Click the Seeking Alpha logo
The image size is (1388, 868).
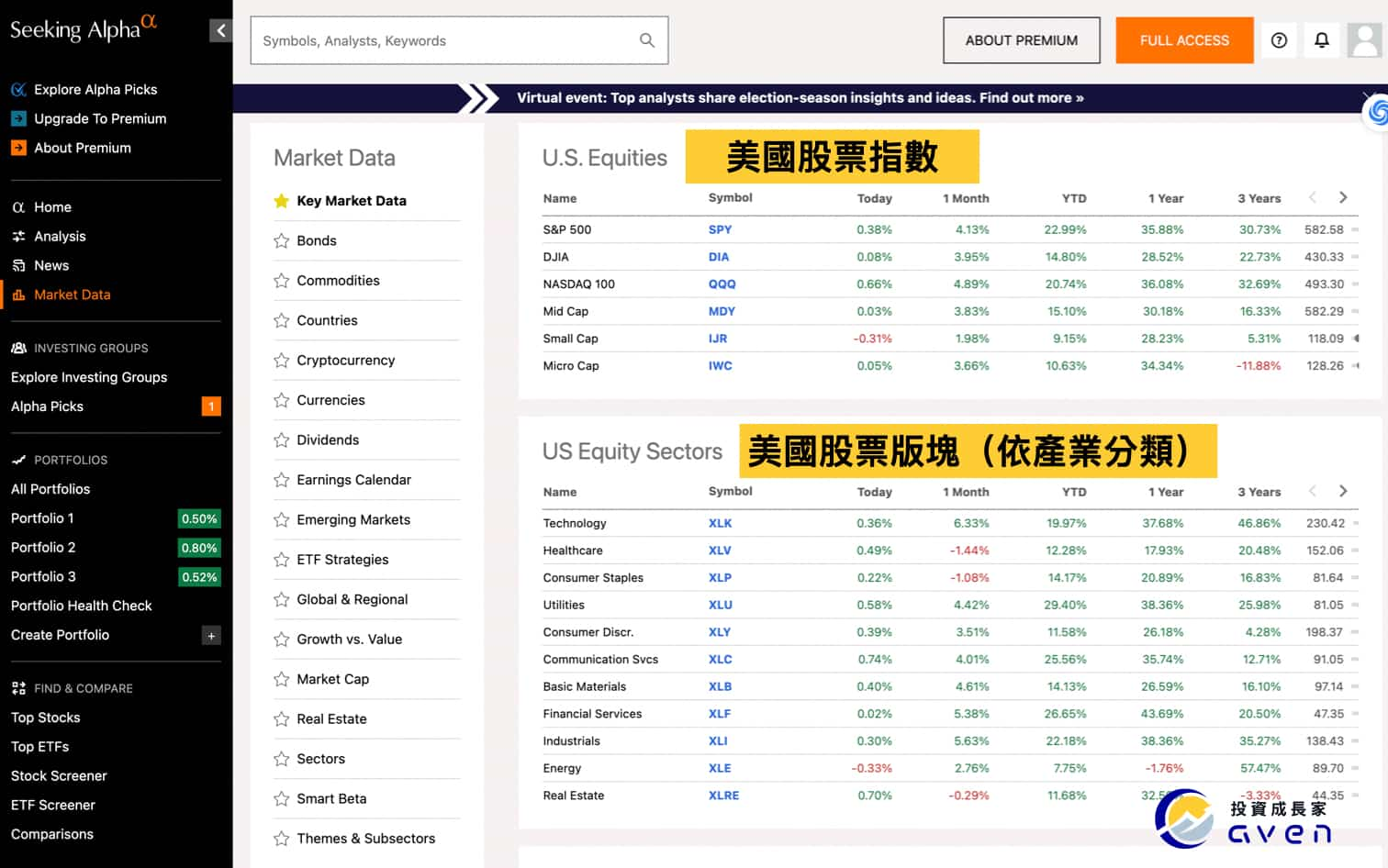click(x=84, y=29)
